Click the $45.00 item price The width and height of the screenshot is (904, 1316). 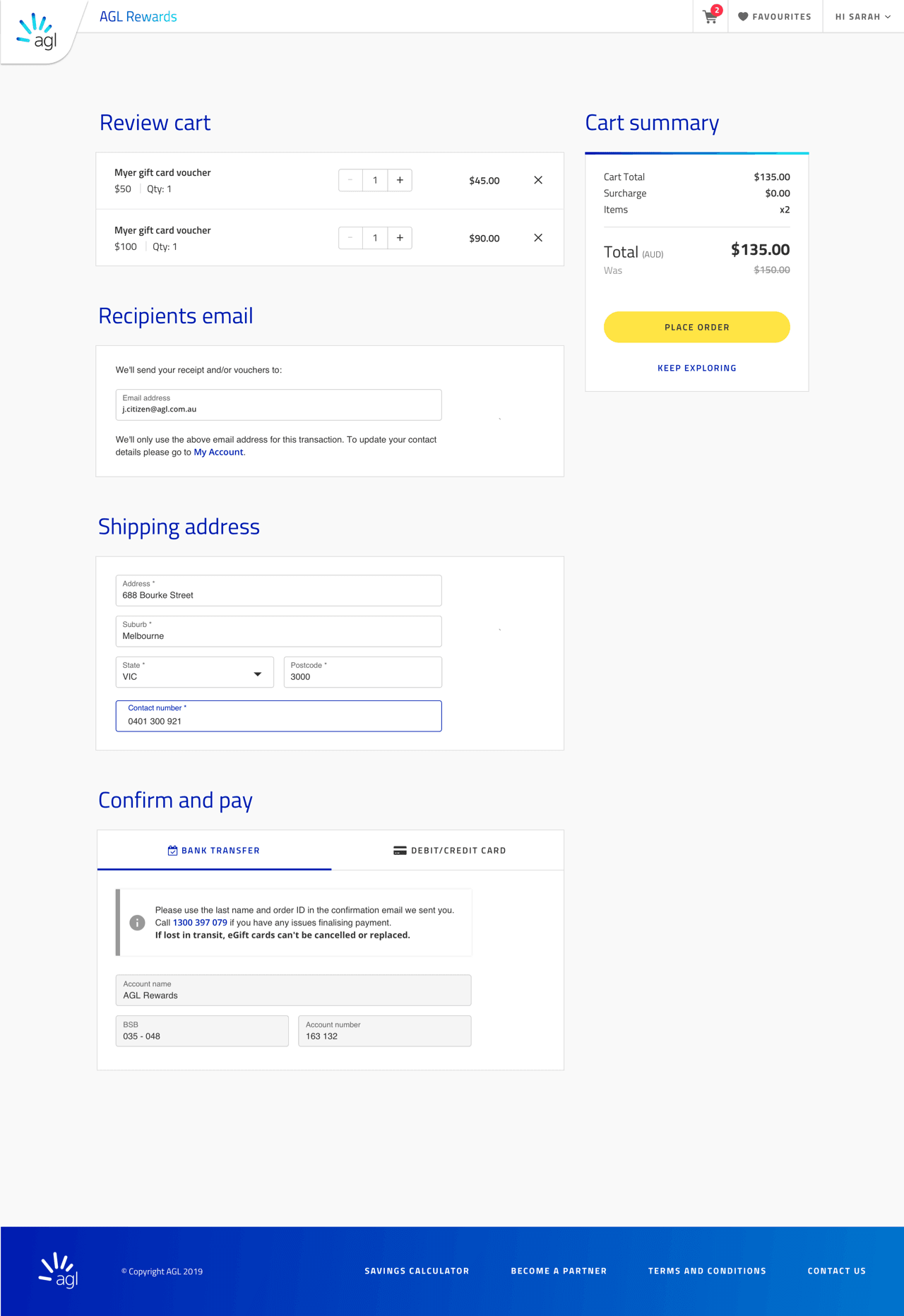484,181
